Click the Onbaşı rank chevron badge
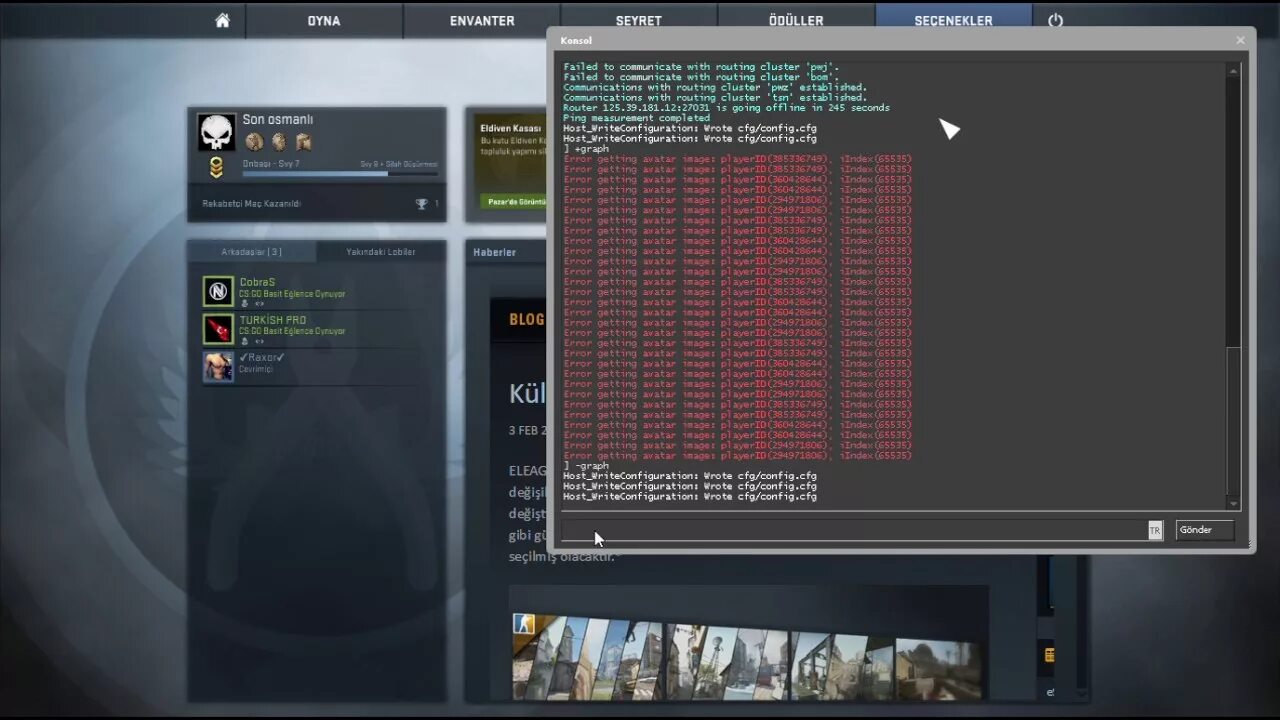Viewport: 1280px width, 720px height. pyautogui.click(x=216, y=168)
